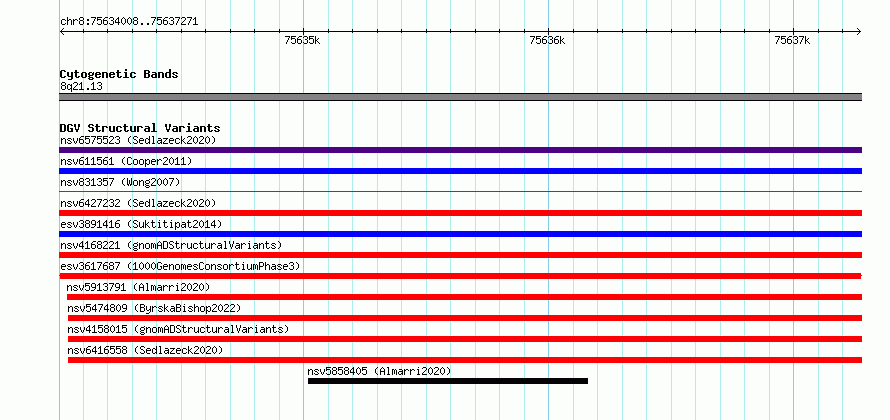The height and width of the screenshot is (420, 890).
Task: Open nsv4158015 (gnomADStructuralVariants) label
Action: 178,329
